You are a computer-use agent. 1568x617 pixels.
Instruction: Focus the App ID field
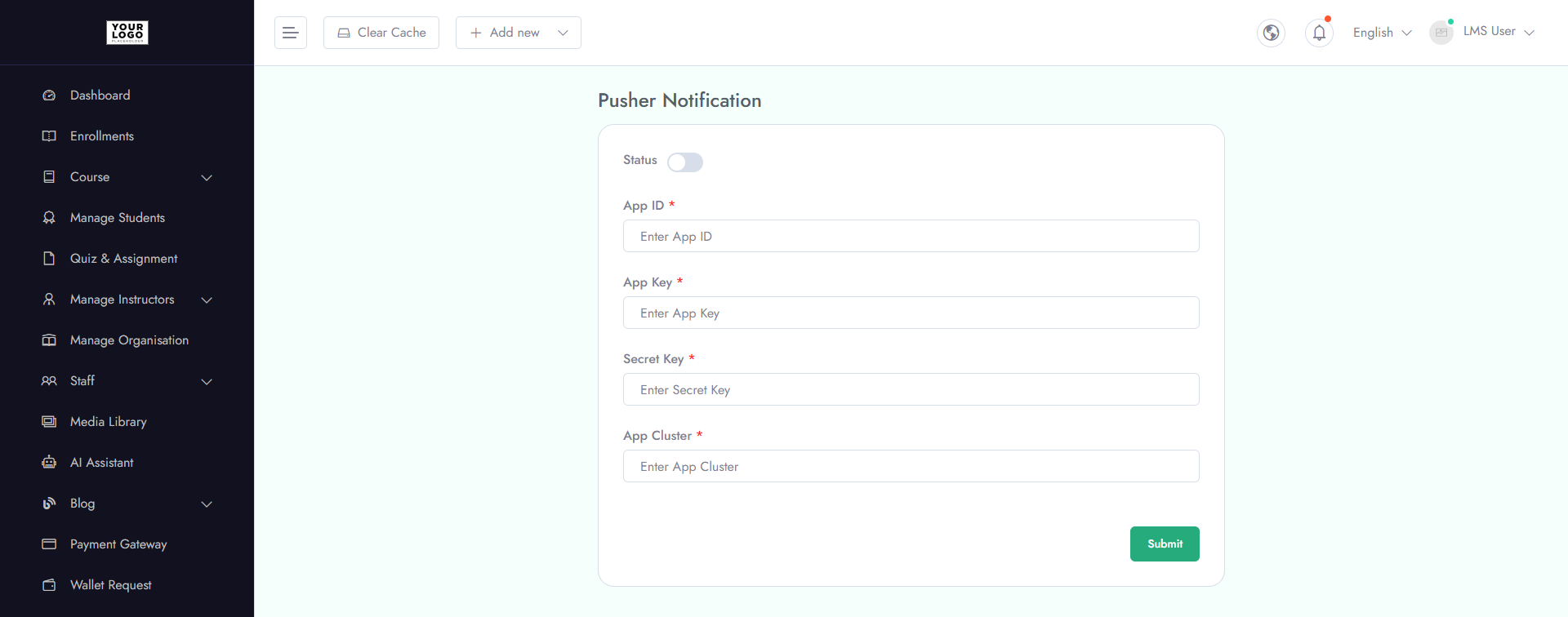pos(911,236)
